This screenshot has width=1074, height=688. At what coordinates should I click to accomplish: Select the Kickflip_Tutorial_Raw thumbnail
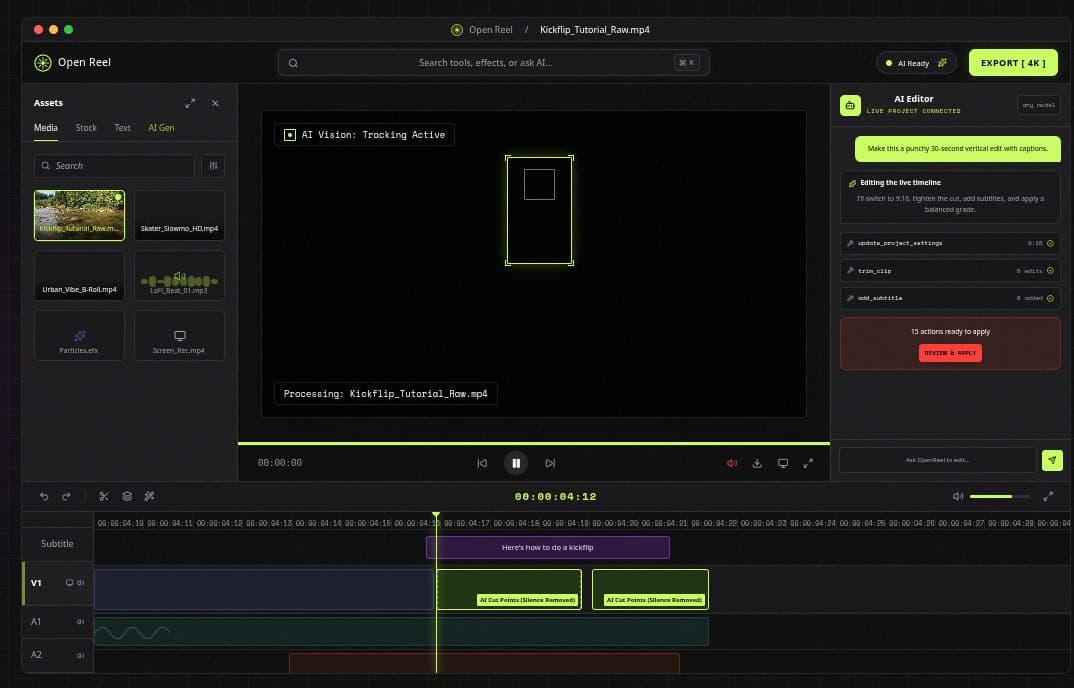click(79, 215)
